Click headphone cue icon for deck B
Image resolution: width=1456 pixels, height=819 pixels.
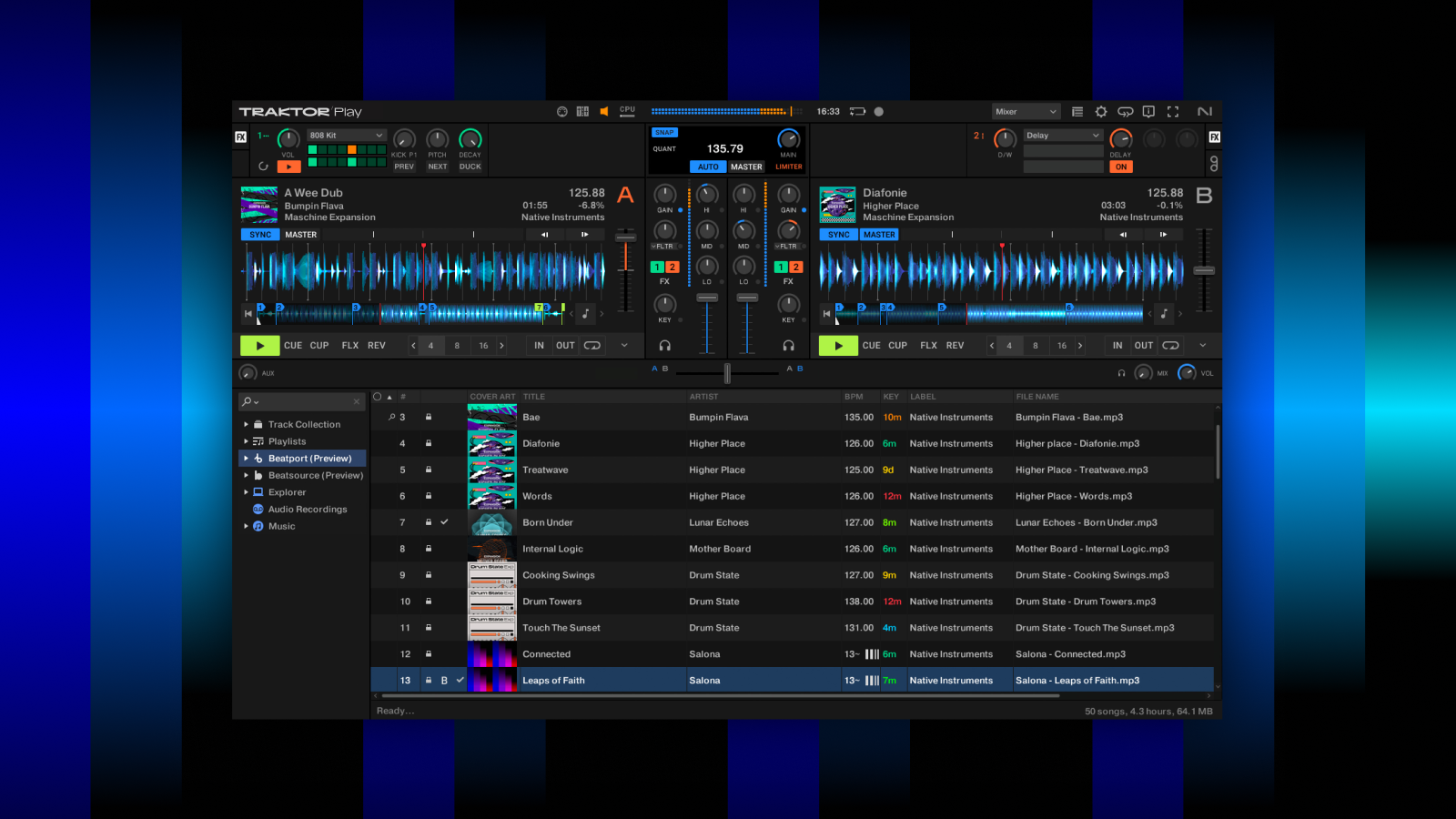tap(789, 346)
